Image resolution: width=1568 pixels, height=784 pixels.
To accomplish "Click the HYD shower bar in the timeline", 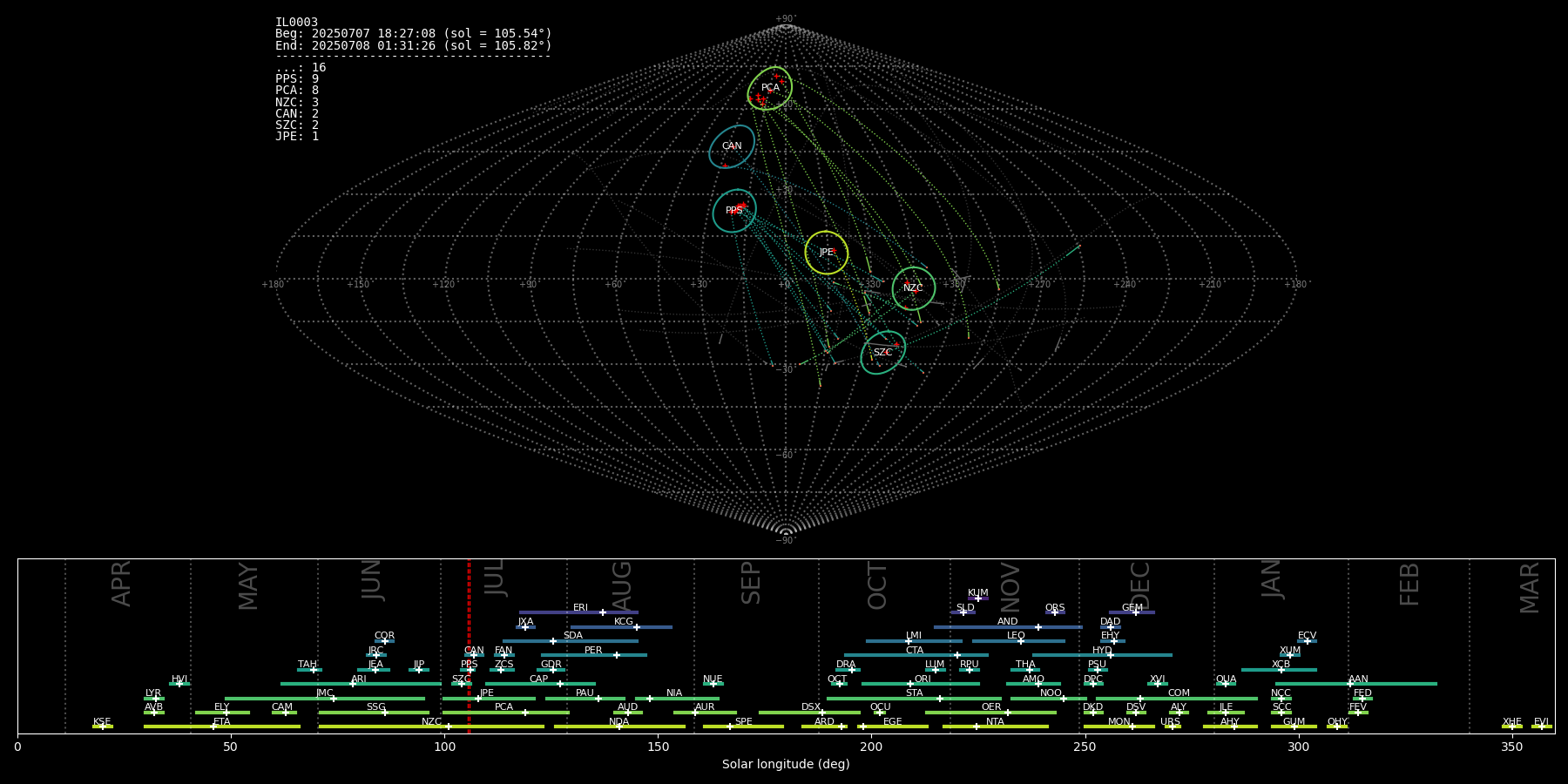I will pyautogui.click(x=1102, y=655).
